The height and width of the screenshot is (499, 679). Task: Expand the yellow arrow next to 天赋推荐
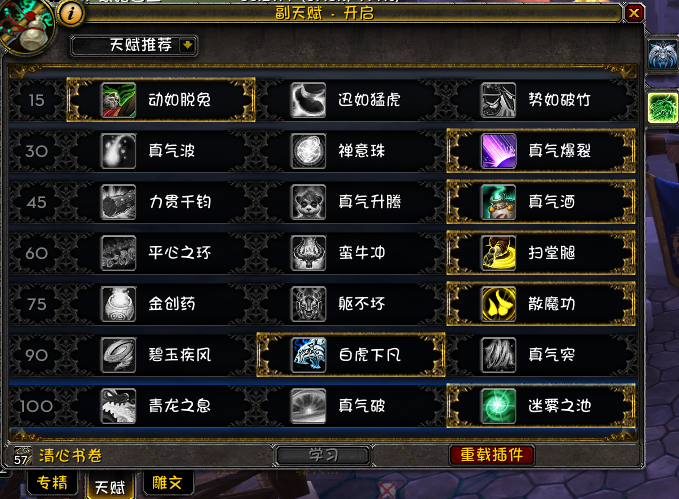[x=188, y=45]
